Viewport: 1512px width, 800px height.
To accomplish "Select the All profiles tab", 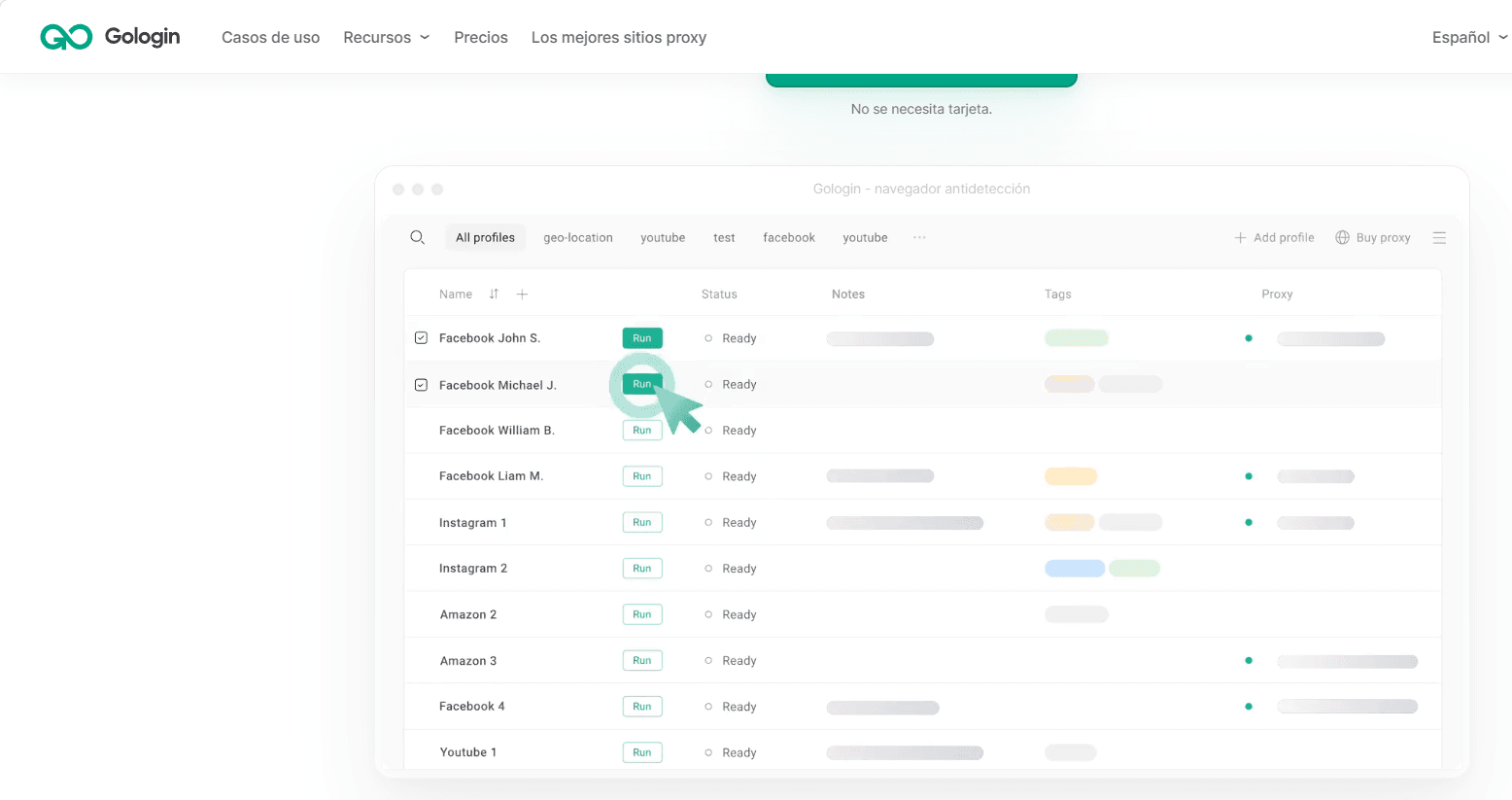I will (x=485, y=237).
